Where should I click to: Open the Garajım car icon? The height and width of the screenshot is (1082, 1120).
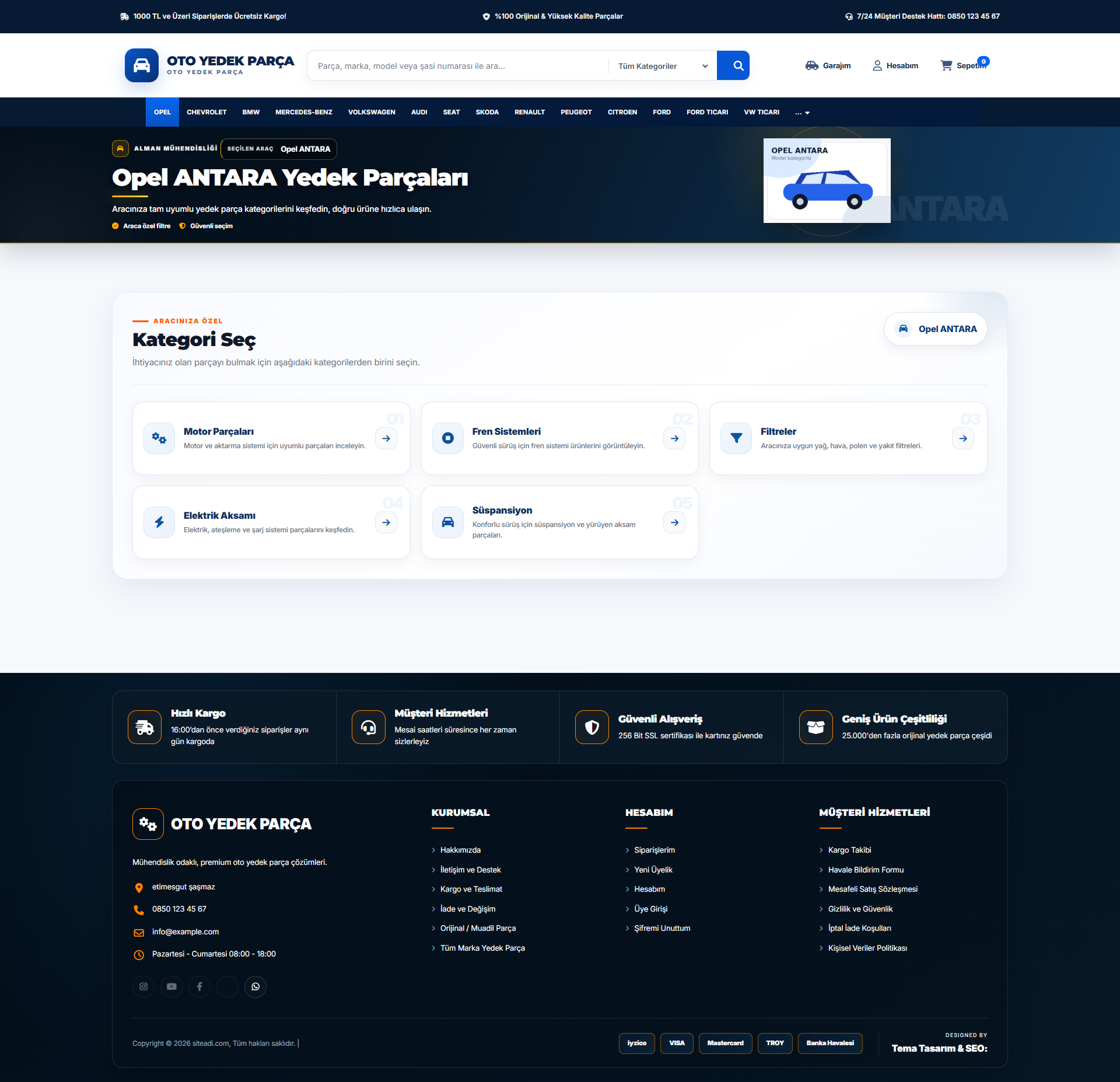tap(811, 65)
